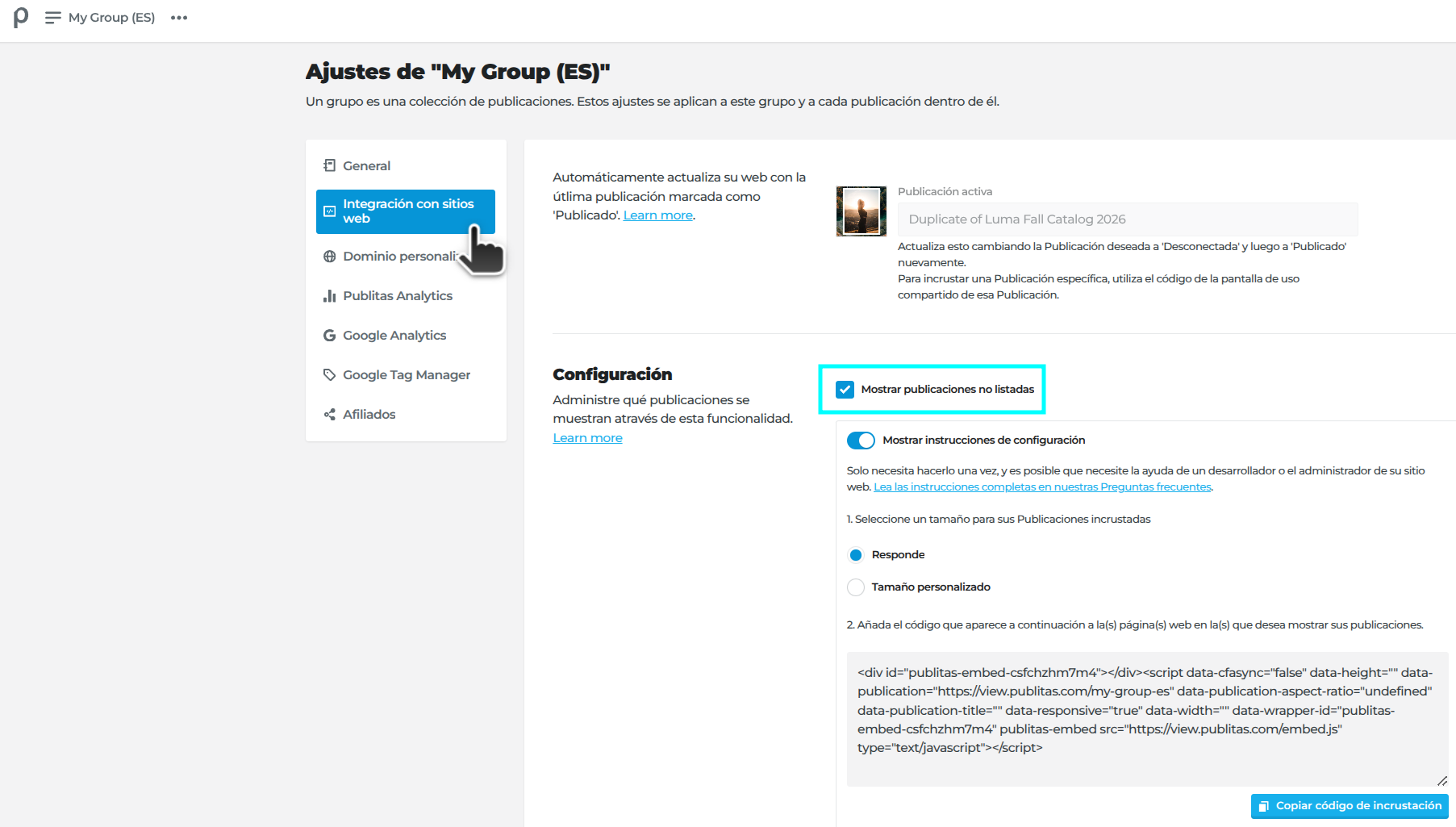Follow the Learn more link after 'Publicado'

click(658, 215)
